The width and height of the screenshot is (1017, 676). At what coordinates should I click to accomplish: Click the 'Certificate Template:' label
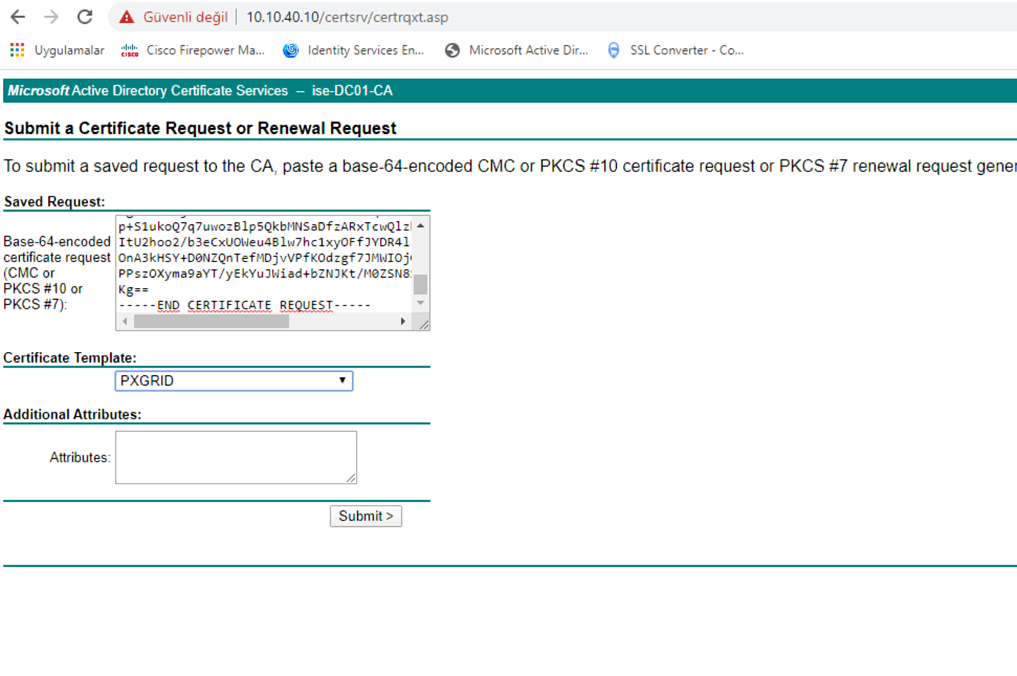[70, 358]
